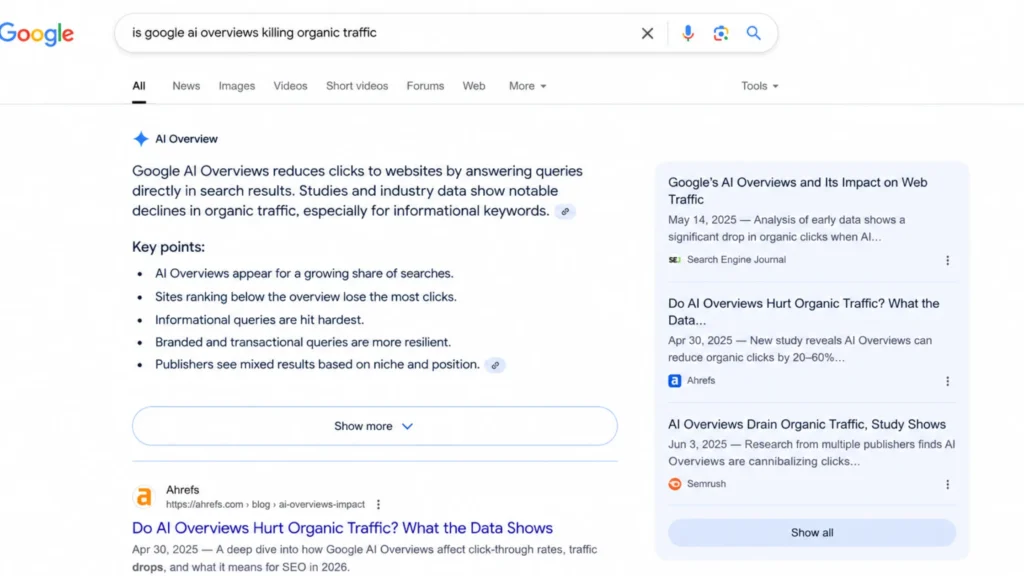Click bullet 'Sites ranking below the overview lose'

(x=306, y=296)
